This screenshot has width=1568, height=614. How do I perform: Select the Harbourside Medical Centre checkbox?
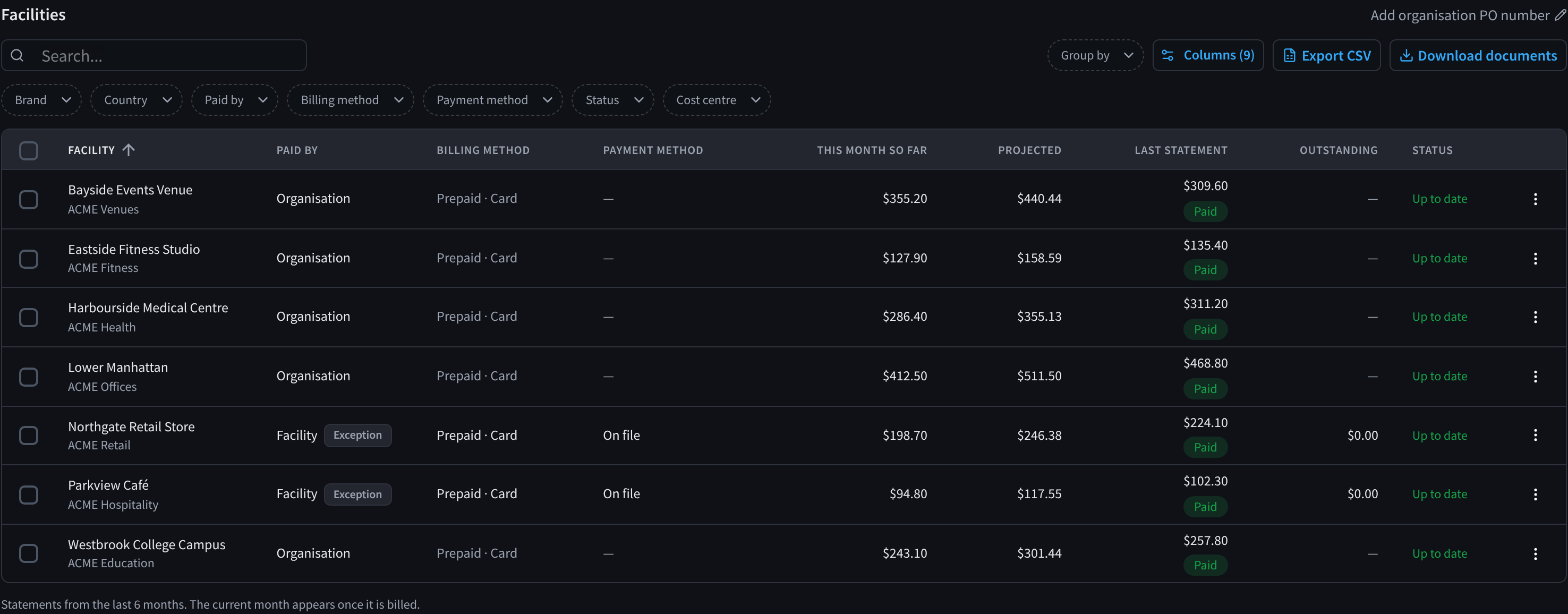click(29, 317)
